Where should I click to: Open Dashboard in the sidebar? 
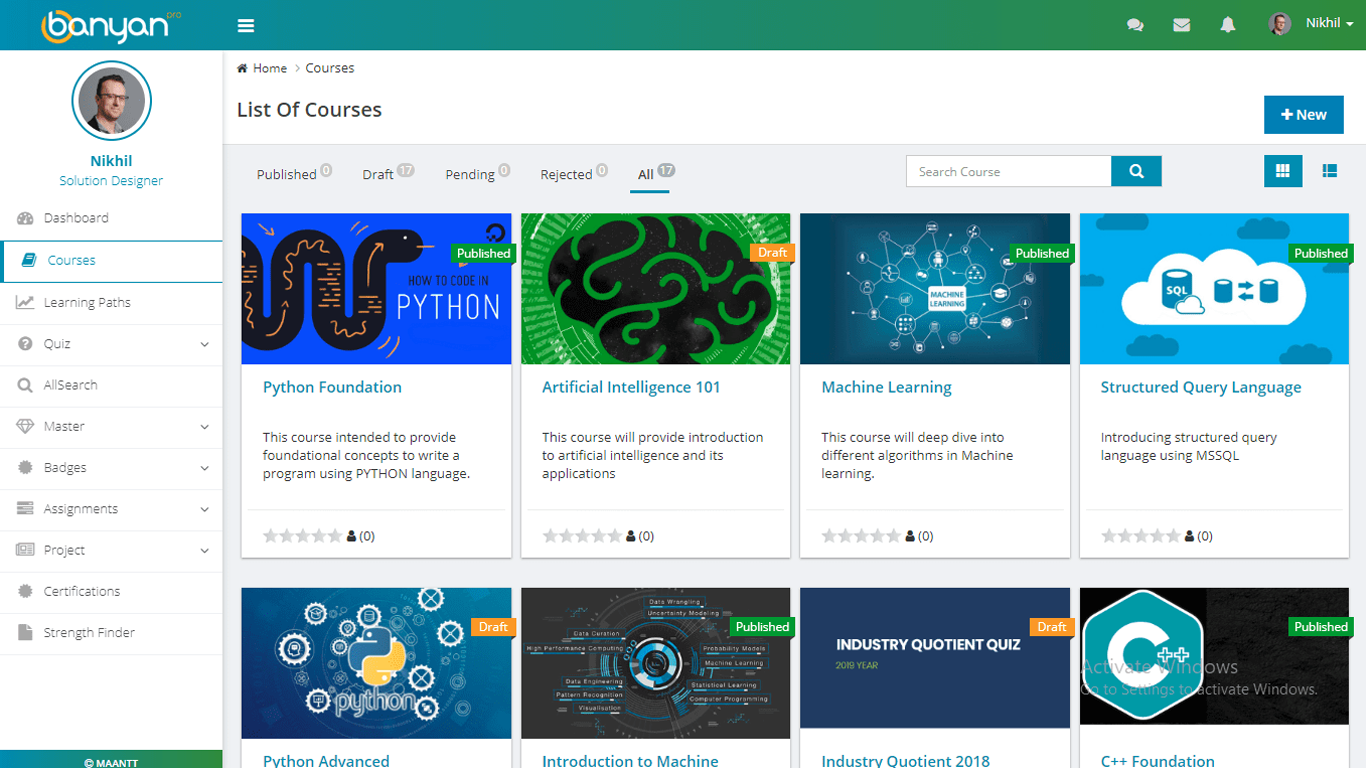pyautogui.click(x=111, y=218)
